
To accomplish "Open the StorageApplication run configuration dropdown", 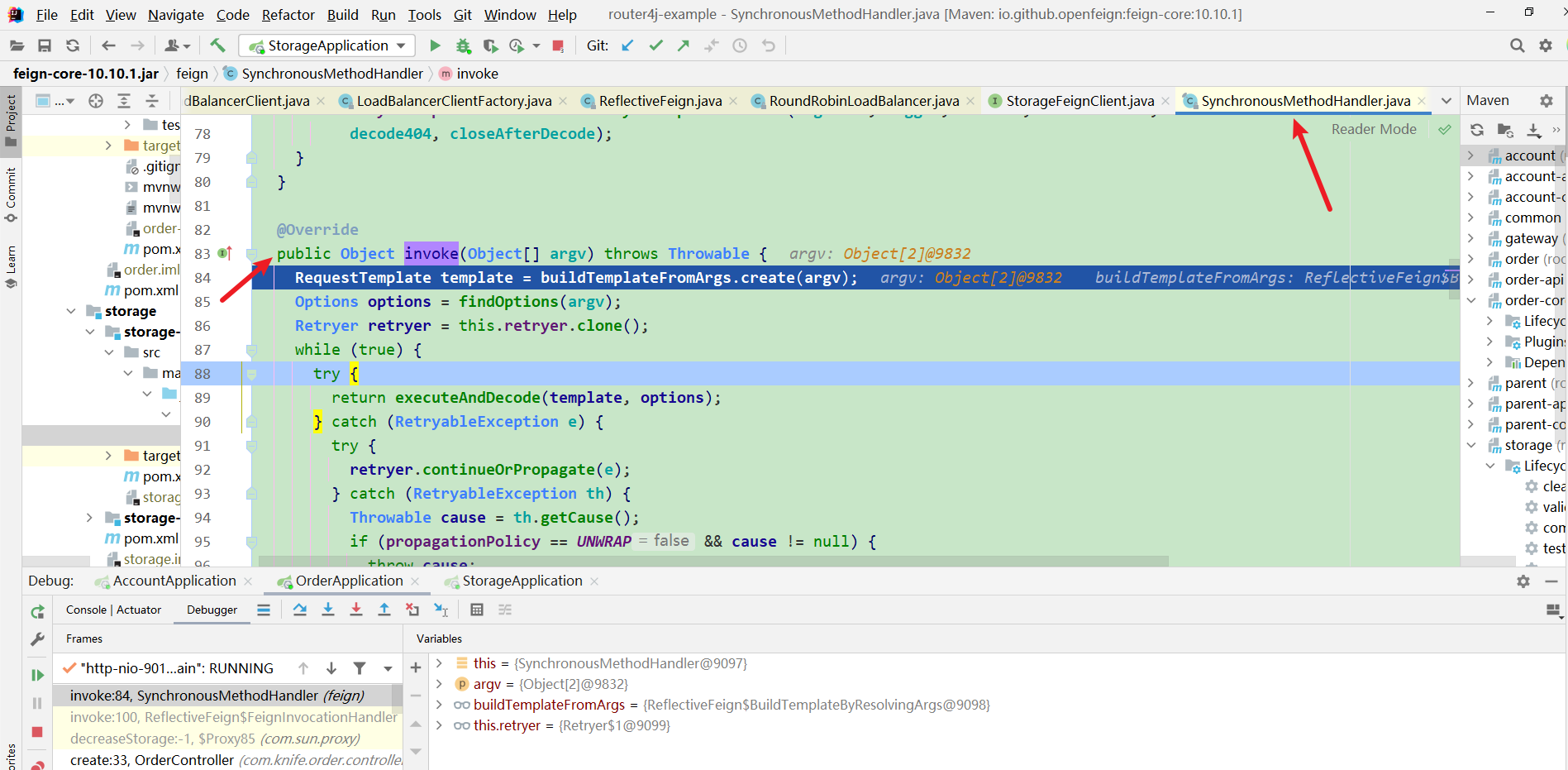I will [326, 45].
